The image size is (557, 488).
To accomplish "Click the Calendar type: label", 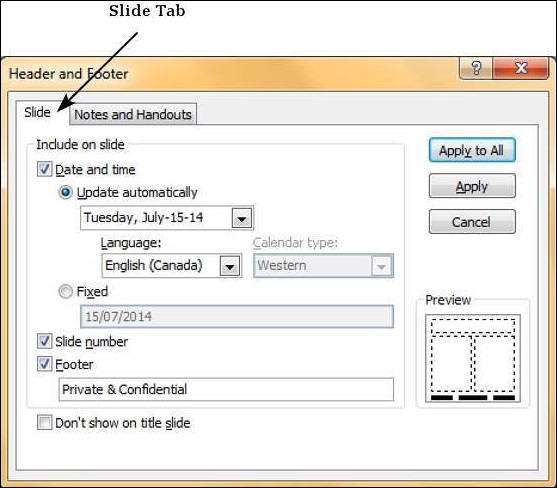I will 295,243.
